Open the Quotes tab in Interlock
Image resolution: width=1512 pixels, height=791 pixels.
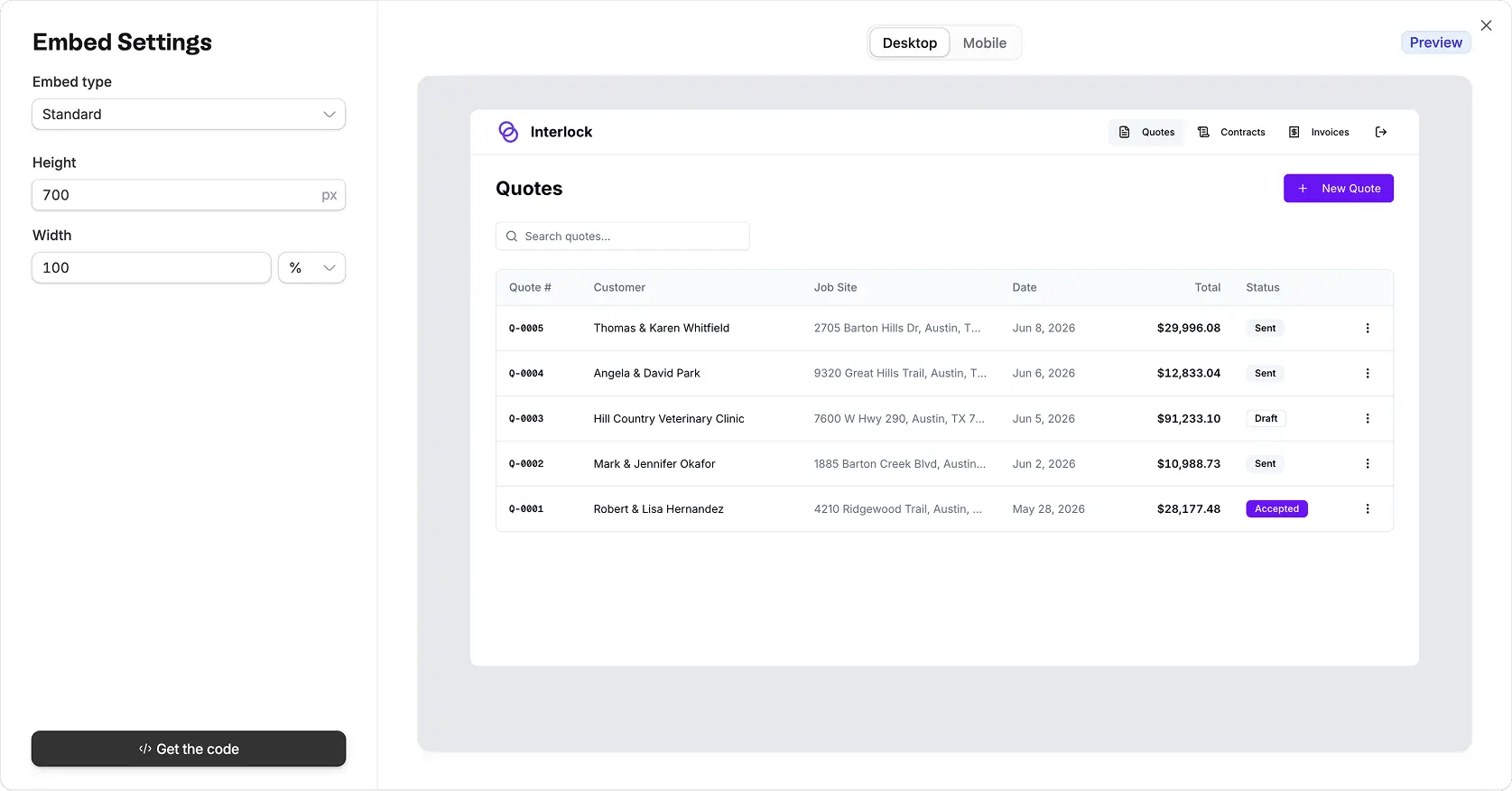point(1146,132)
